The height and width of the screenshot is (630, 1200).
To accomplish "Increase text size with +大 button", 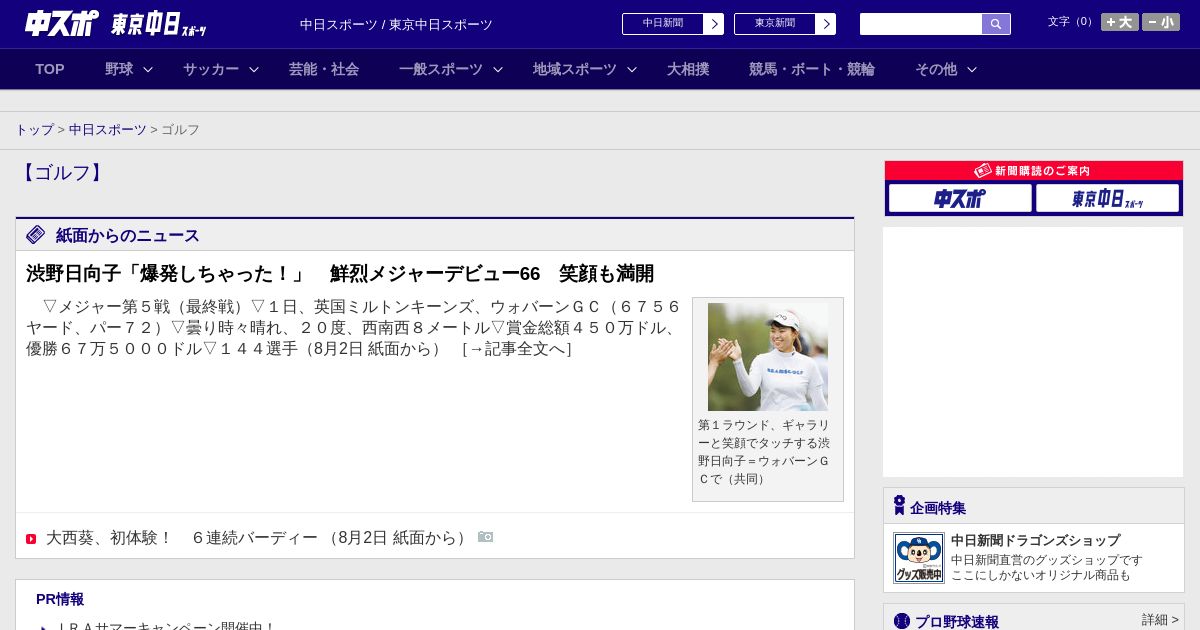I will (1120, 22).
